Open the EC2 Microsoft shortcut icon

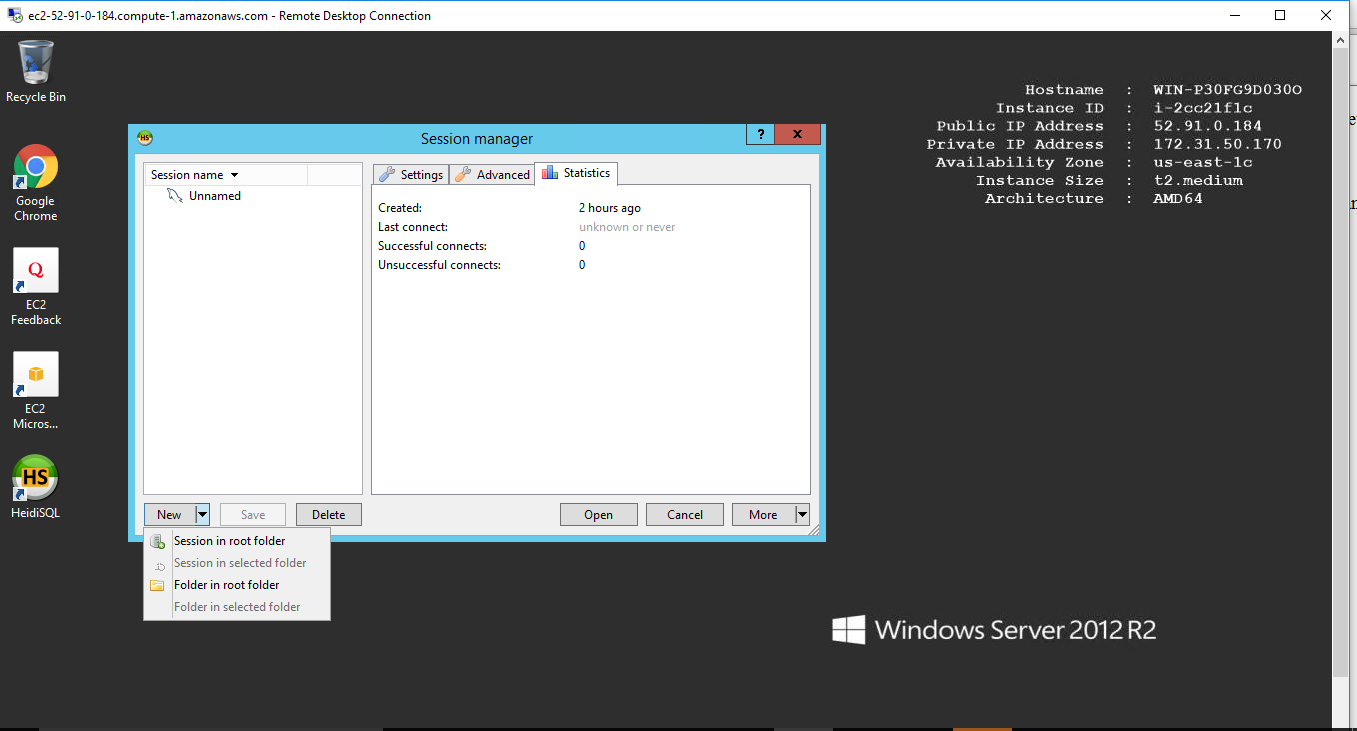(x=36, y=375)
